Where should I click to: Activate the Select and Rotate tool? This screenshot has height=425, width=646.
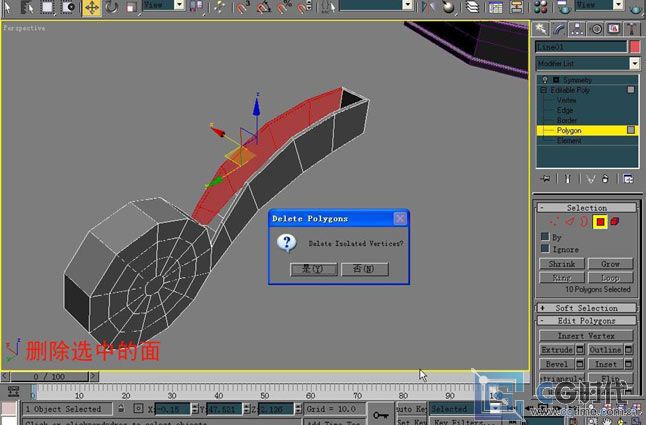[111, 7]
